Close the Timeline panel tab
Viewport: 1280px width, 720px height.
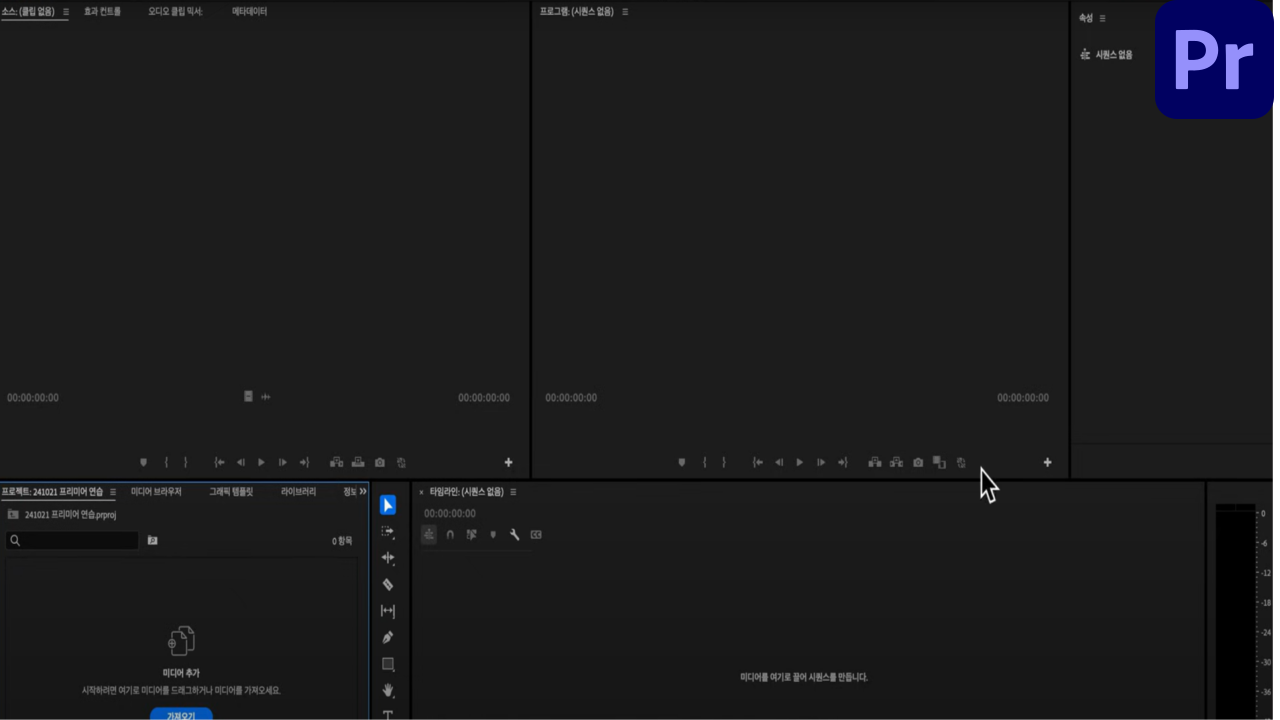(421, 492)
